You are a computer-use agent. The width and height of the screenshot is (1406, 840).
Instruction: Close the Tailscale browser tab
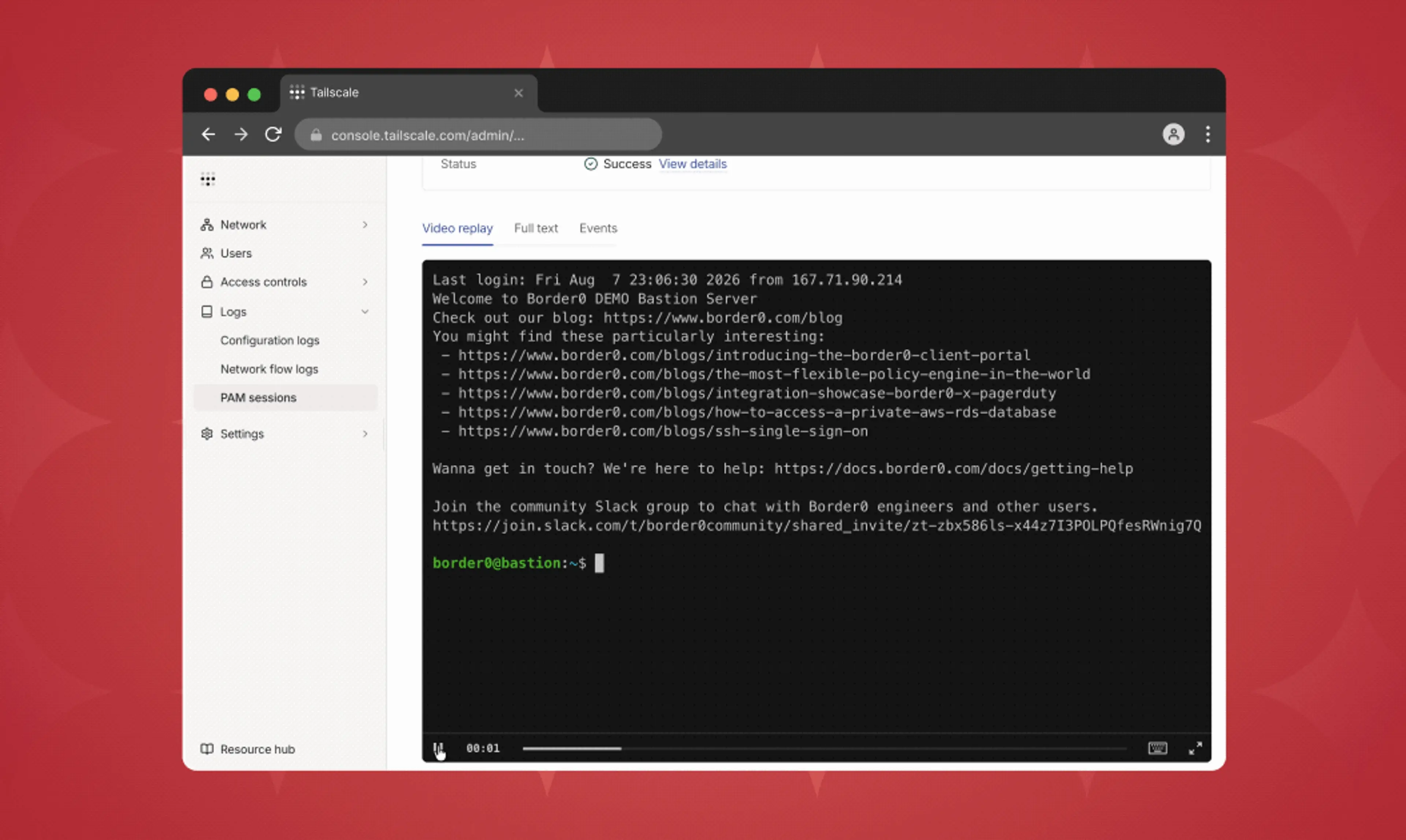tap(518, 93)
